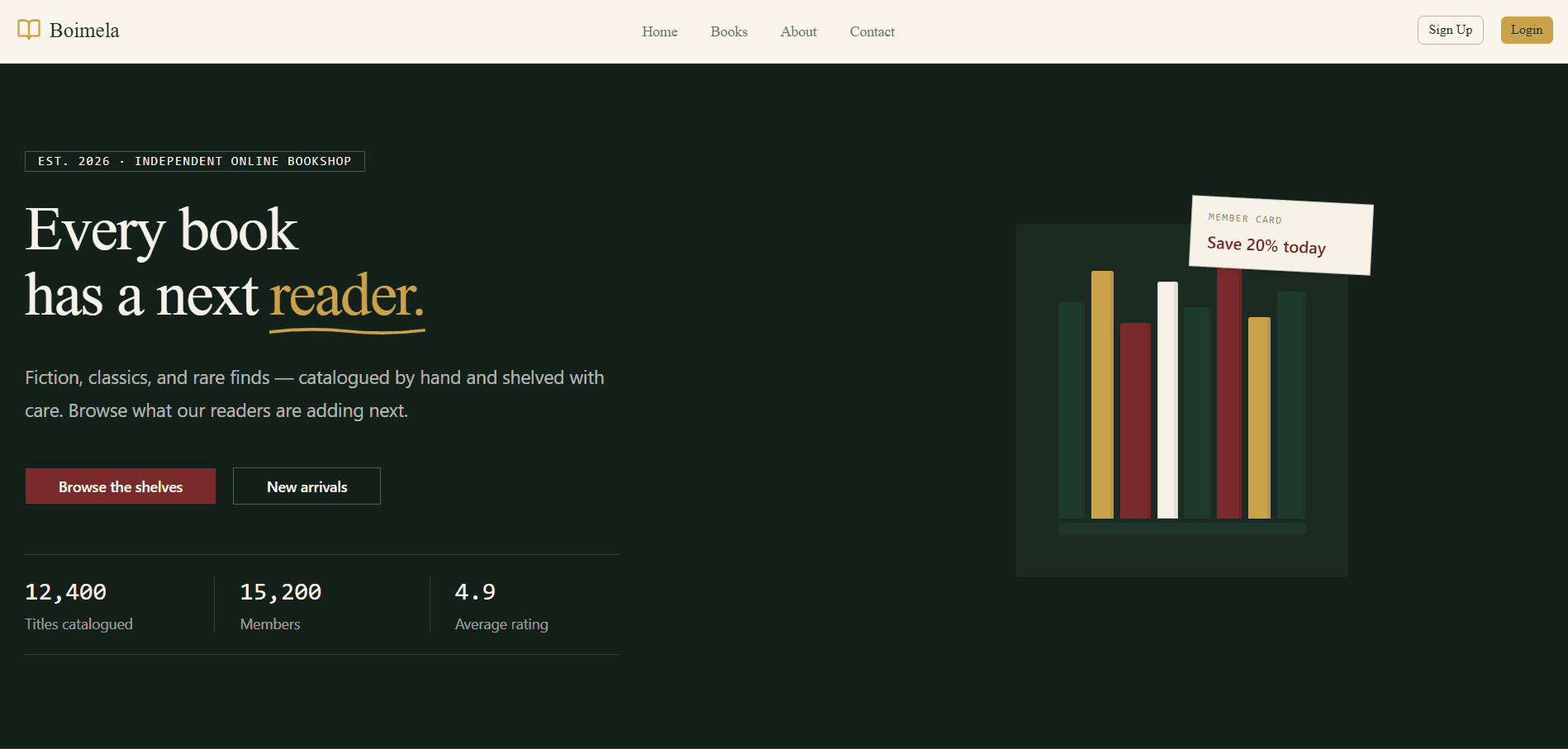Image resolution: width=1568 pixels, height=749 pixels.
Task: Select Contact in the navigation
Action: tap(872, 31)
